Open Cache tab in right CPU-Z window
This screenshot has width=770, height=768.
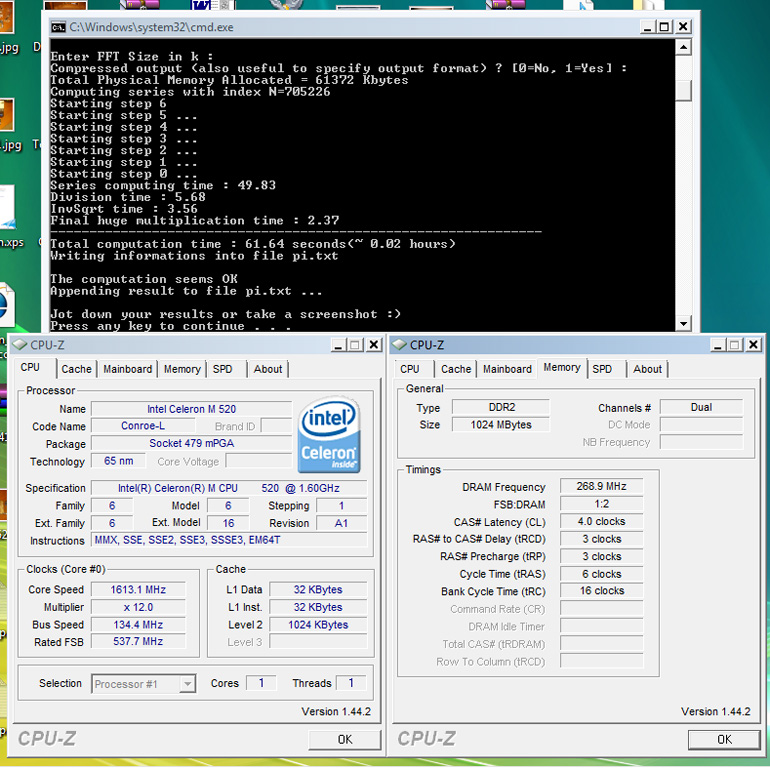pyautogui.click(x=456, y=369)
